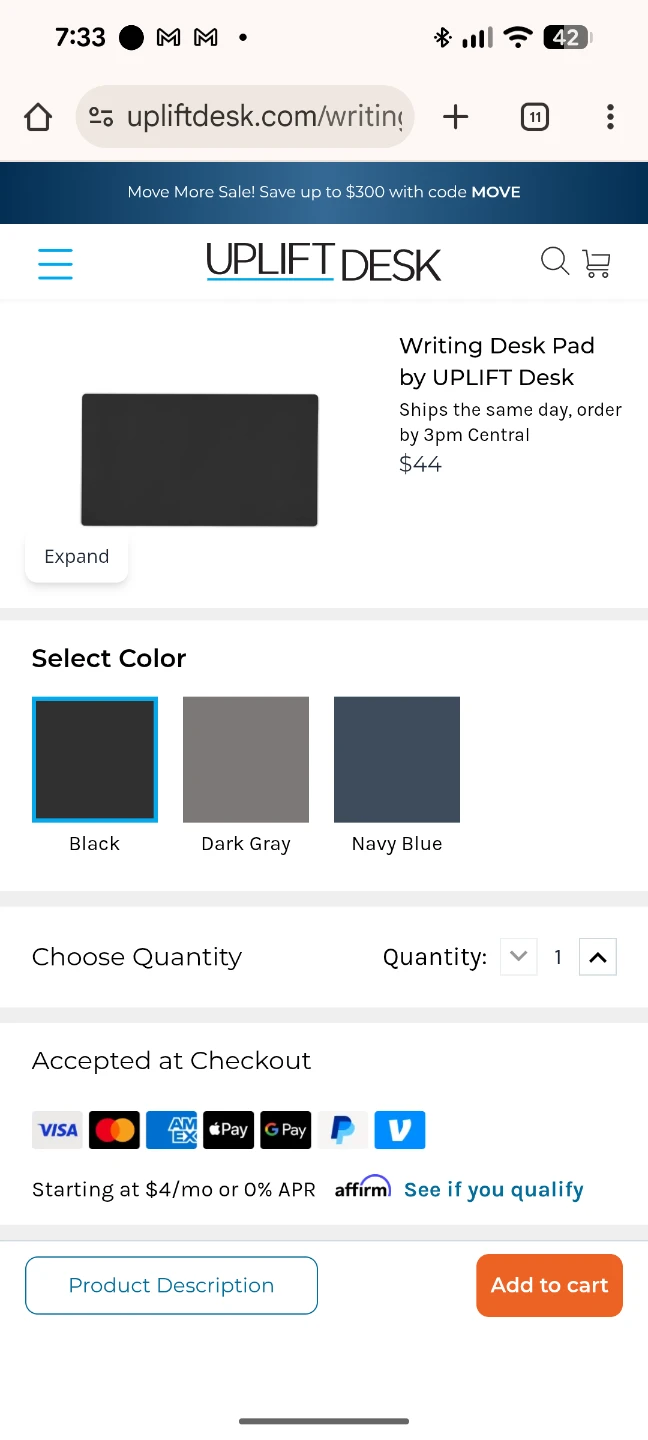The width and height of the screenshot is (648, 1440).
Task: Follow the See if you qualify link
Action: click(493, 1189)
